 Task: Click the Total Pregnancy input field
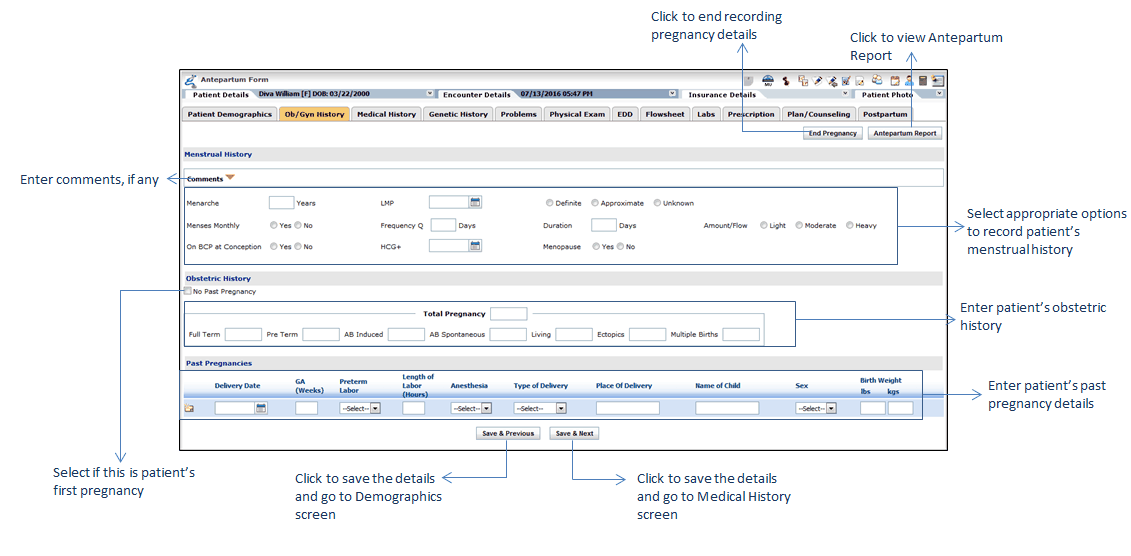pos(508,314)
